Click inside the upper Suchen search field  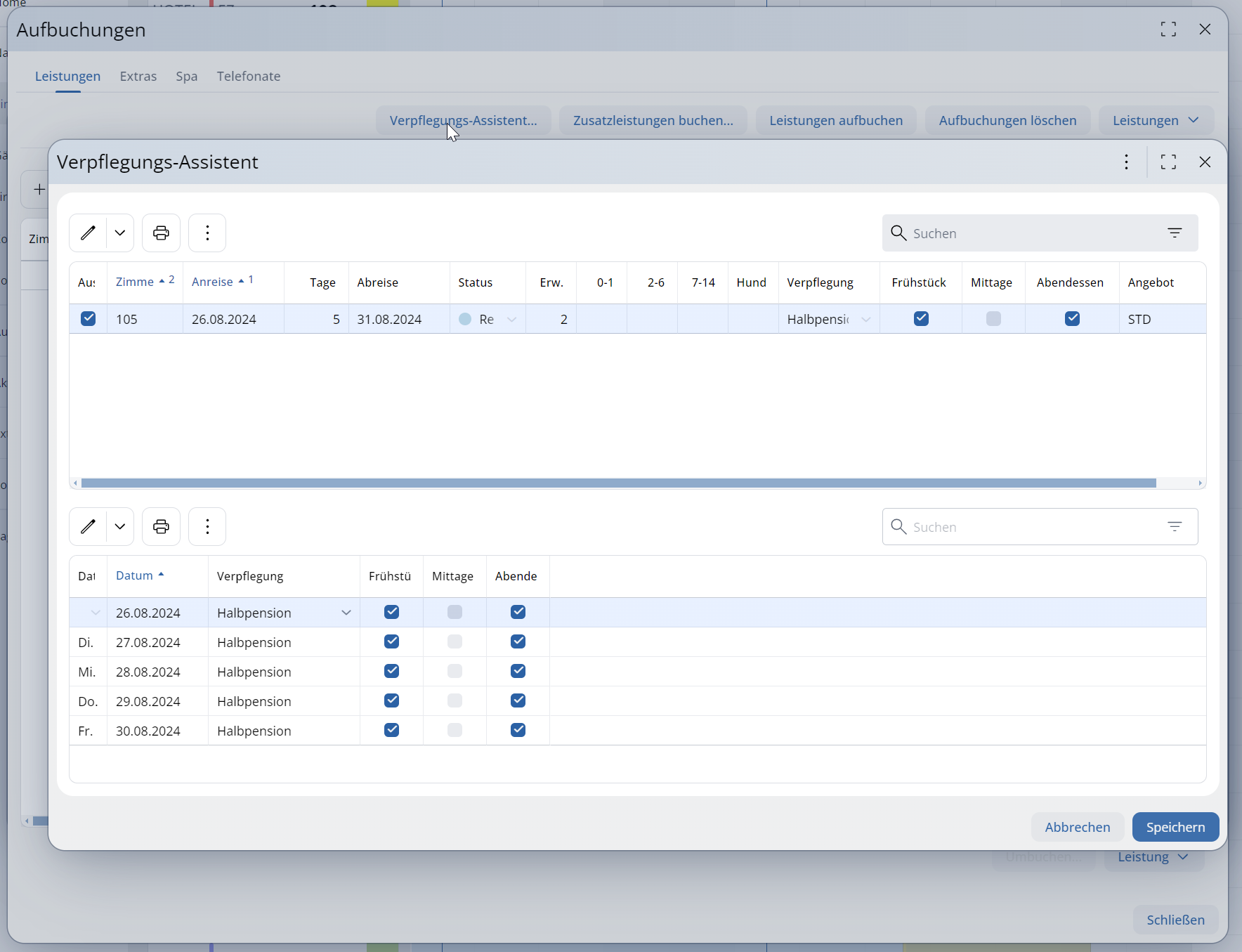coord(1040,233)
